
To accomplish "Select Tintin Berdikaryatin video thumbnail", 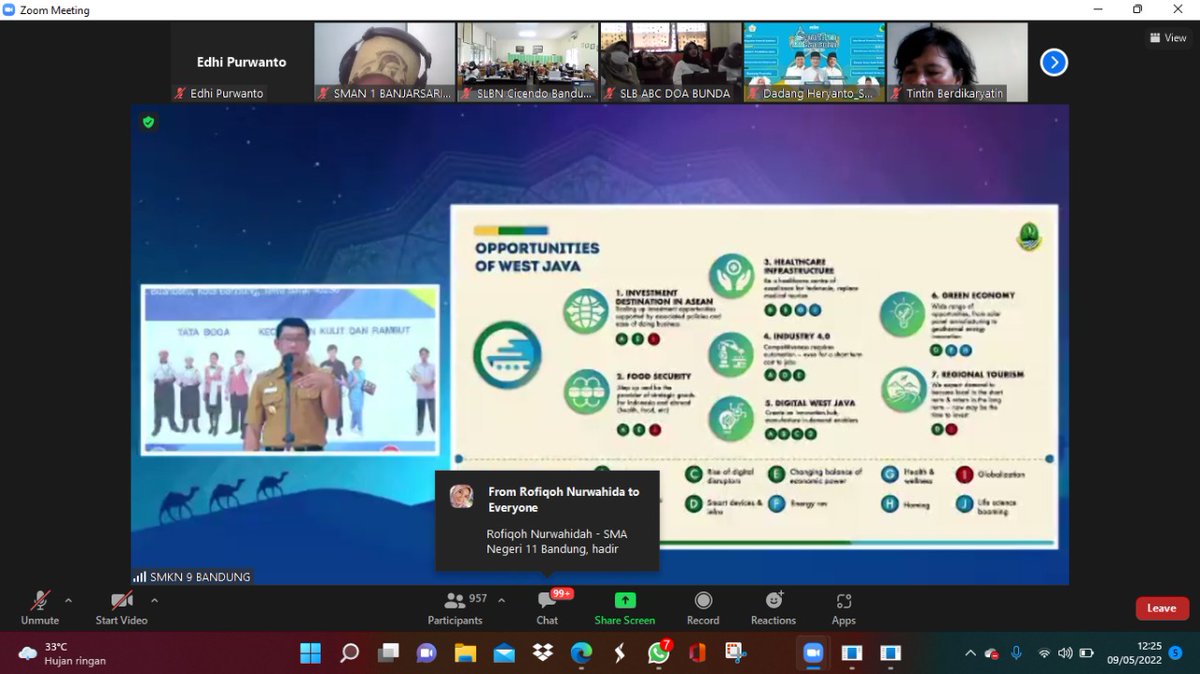I will 957,62.
